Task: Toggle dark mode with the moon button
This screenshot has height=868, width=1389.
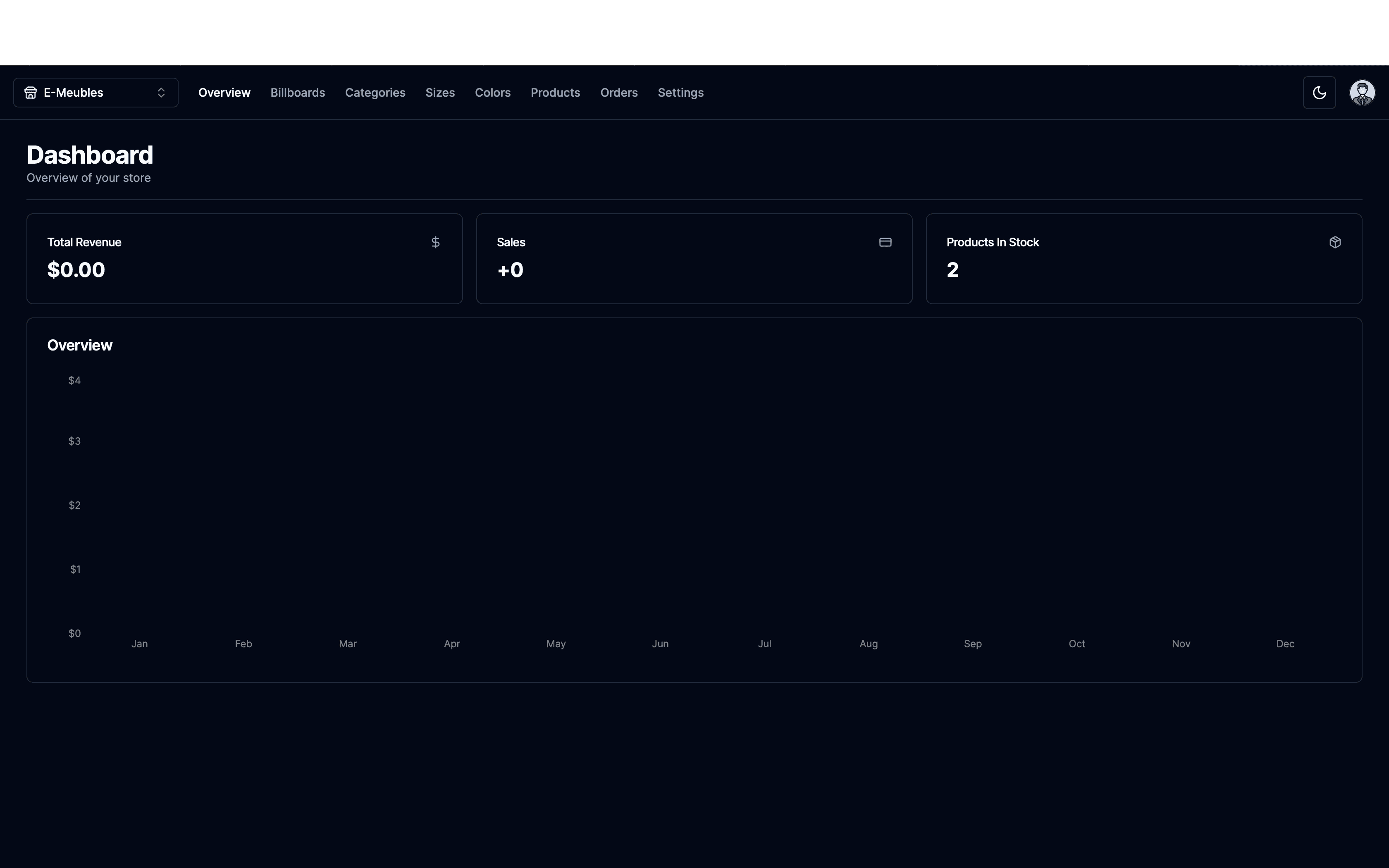Action: (1320, 93)
